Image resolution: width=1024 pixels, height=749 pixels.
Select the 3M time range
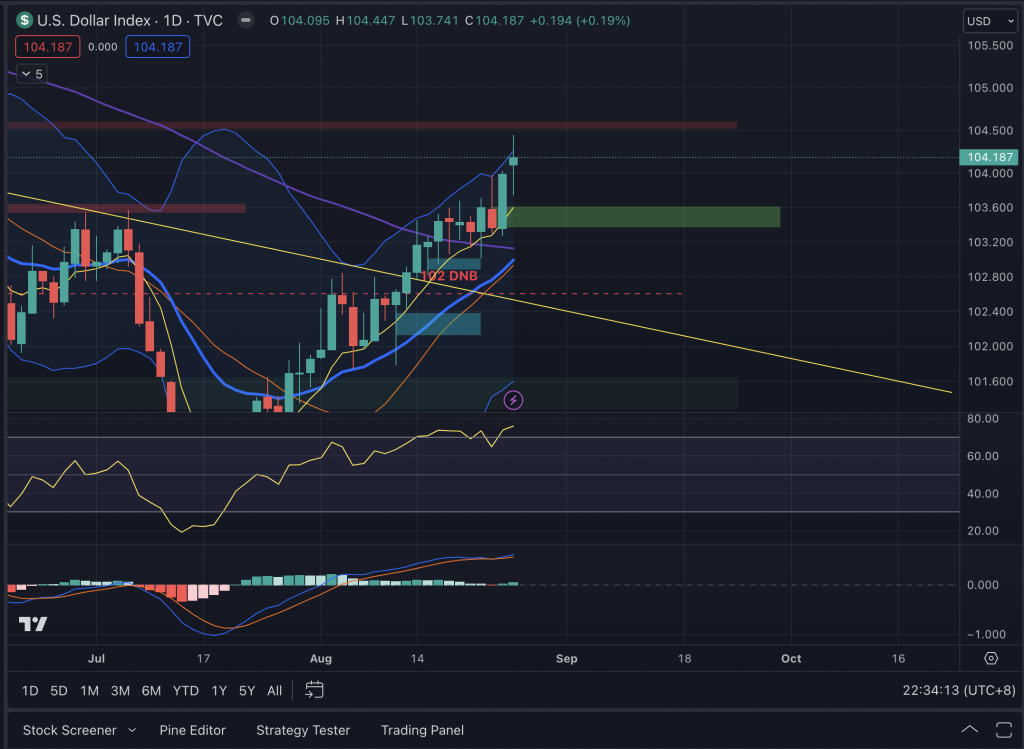(120, 690)
